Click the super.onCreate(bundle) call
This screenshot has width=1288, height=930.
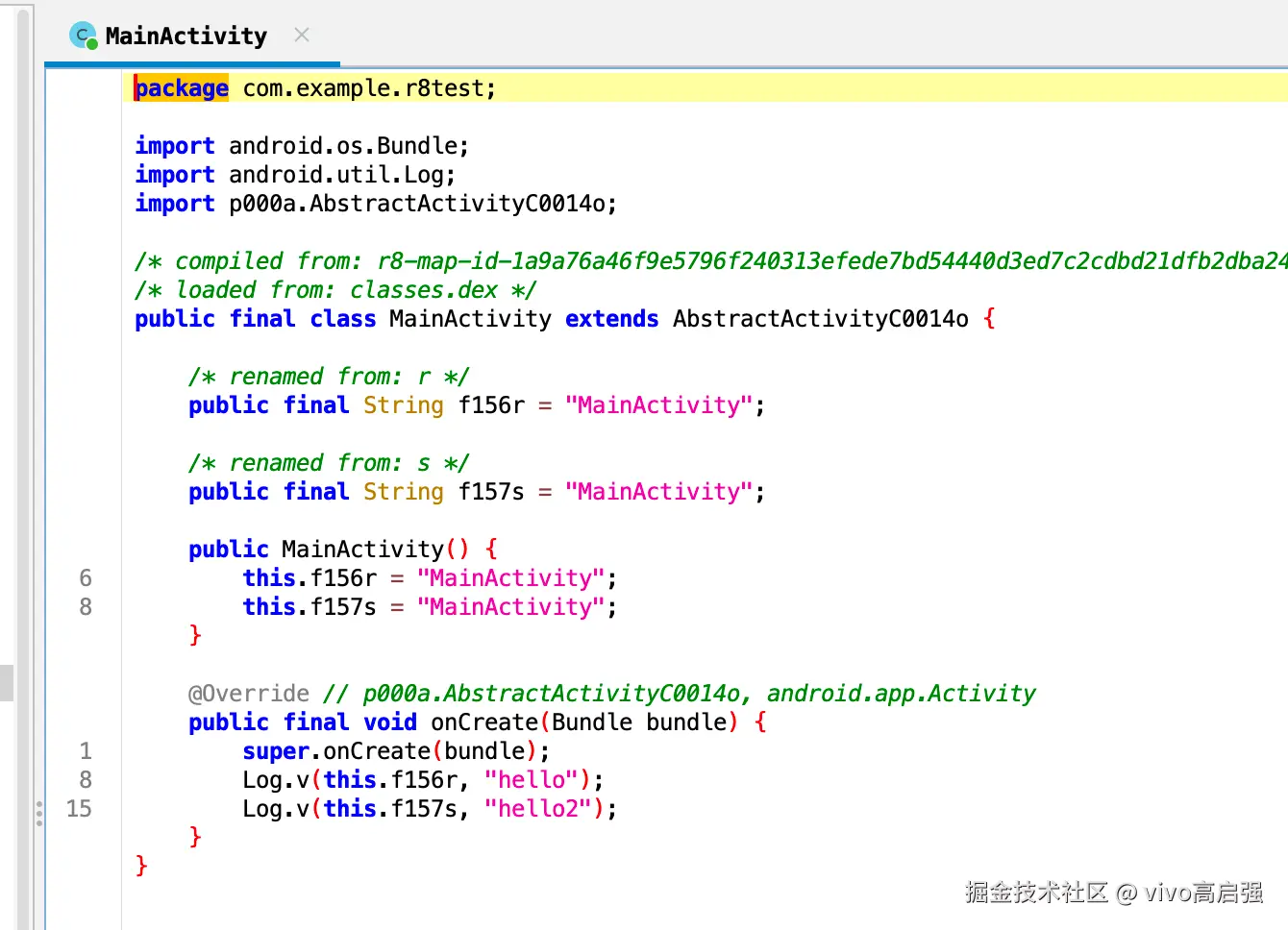click(x=396, y=750)
